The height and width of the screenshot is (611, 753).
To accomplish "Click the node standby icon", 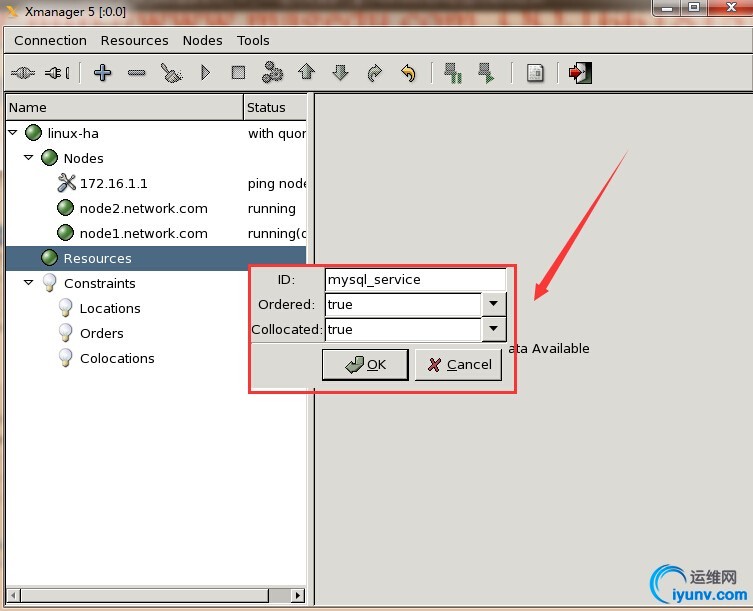I will (453, 73).
